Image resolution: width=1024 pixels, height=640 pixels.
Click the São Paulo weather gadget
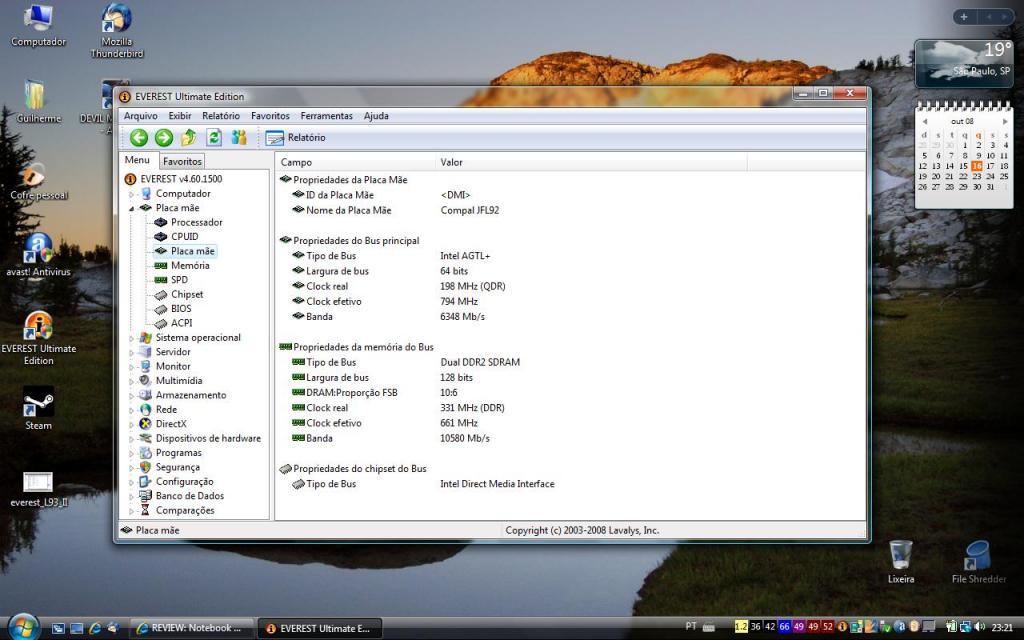[964, 63]
